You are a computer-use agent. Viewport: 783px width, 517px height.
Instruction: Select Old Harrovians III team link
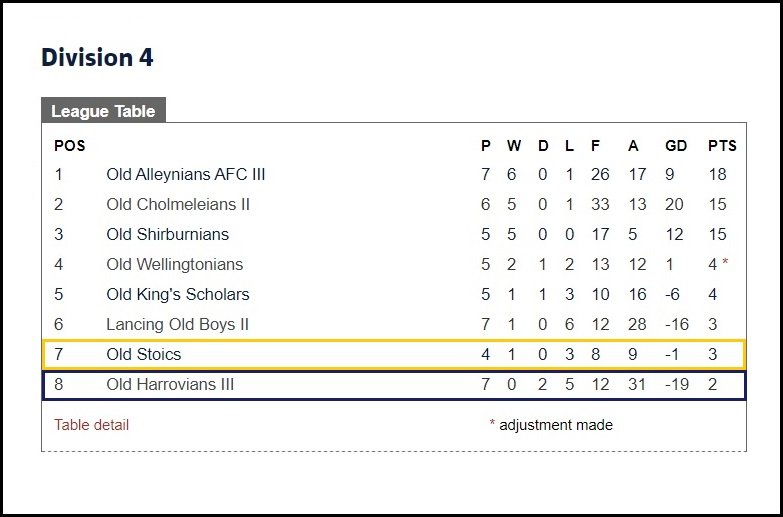[x=170, y=384]
